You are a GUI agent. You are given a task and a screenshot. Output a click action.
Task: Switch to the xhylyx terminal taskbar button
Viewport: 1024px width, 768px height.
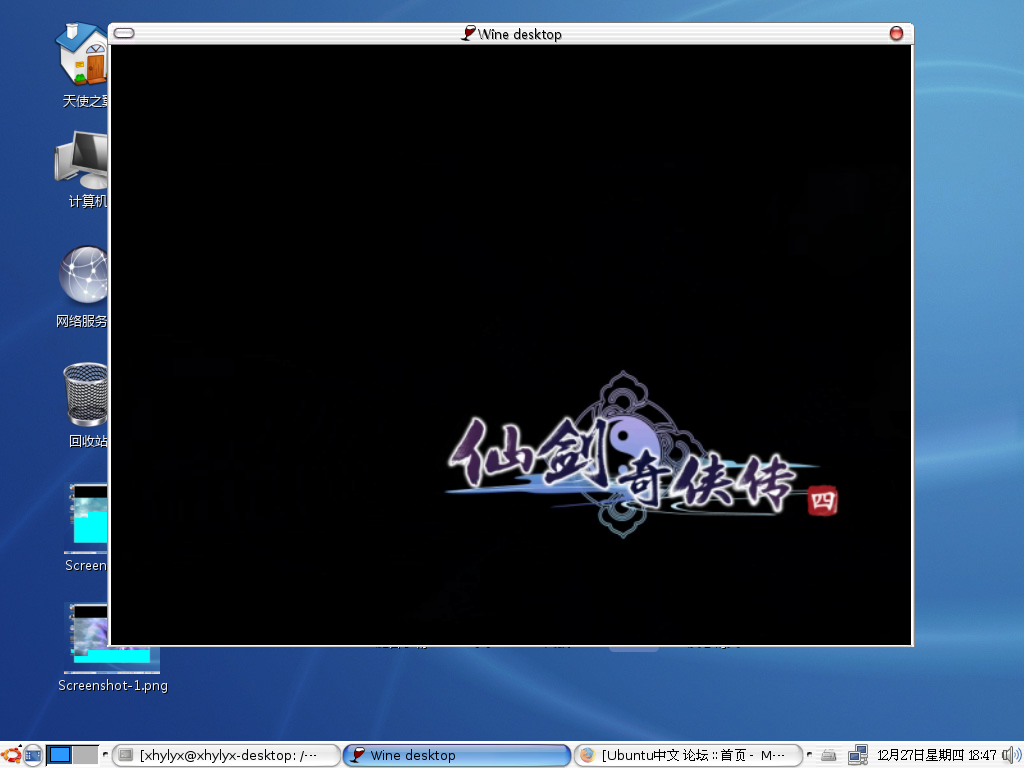point(226,756)
